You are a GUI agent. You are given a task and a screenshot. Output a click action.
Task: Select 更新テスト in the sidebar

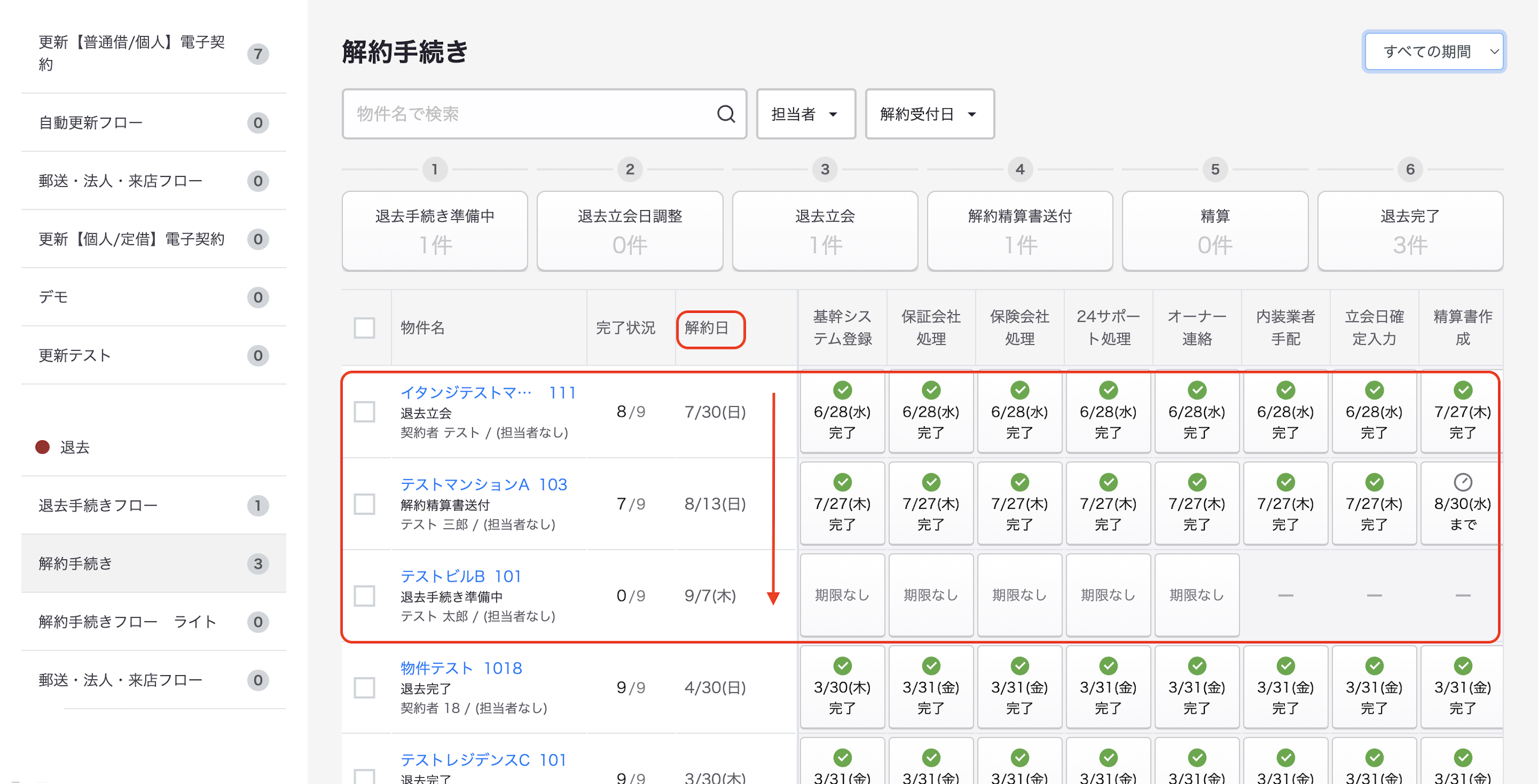pos(153,355)
